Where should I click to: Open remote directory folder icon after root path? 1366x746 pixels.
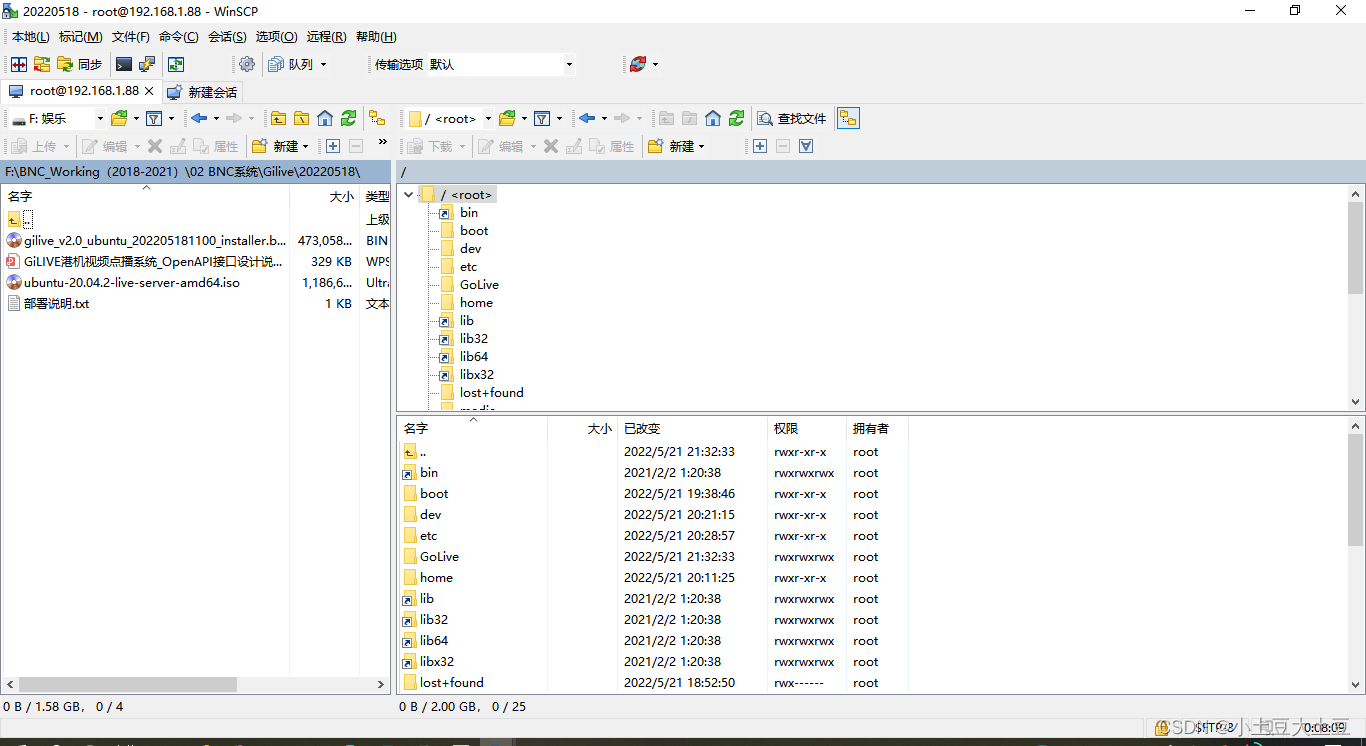click(507, 118)
